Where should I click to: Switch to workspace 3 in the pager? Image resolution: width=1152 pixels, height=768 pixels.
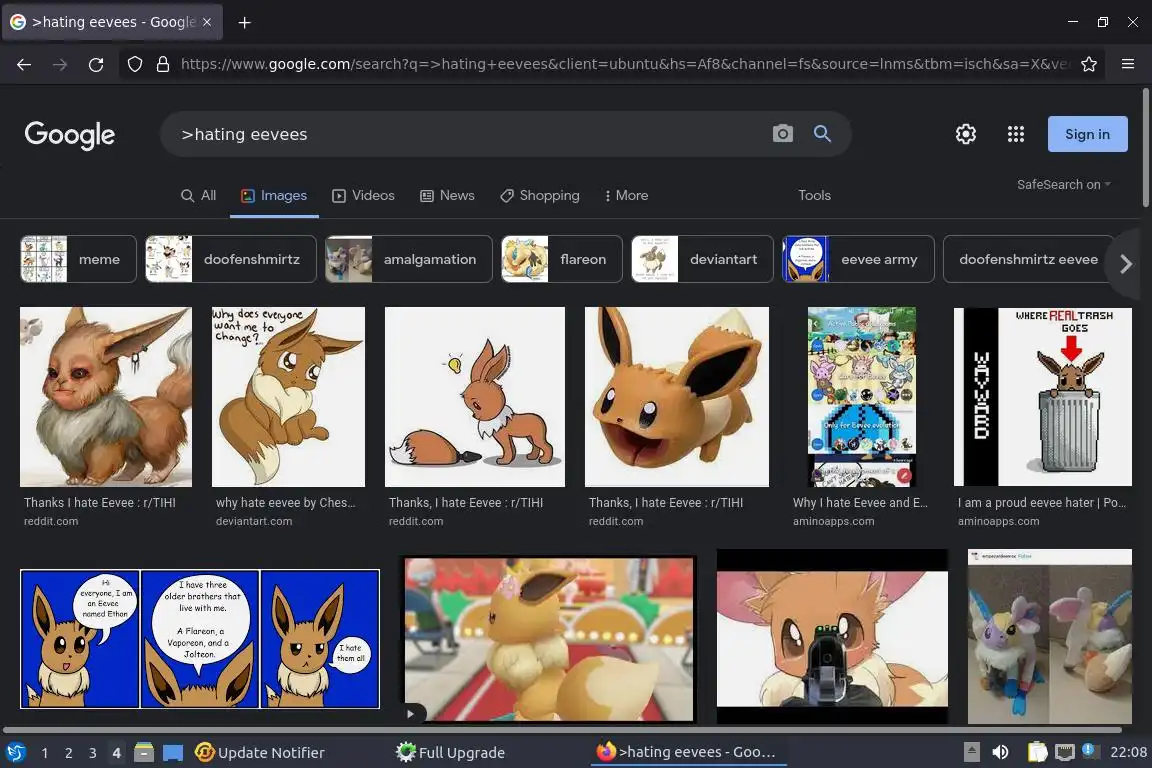coord(93,753)
